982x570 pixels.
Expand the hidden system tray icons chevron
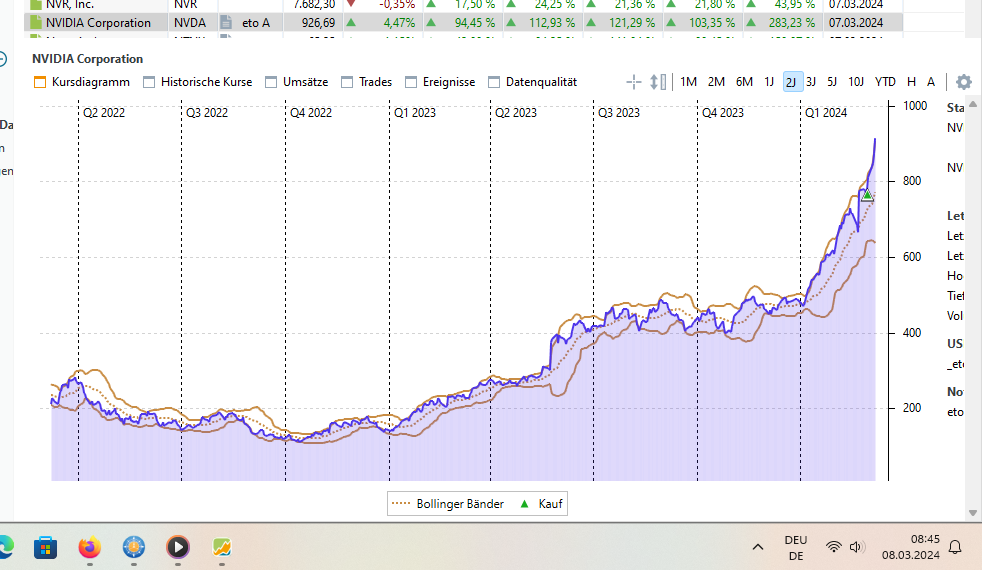click(758, 547)
